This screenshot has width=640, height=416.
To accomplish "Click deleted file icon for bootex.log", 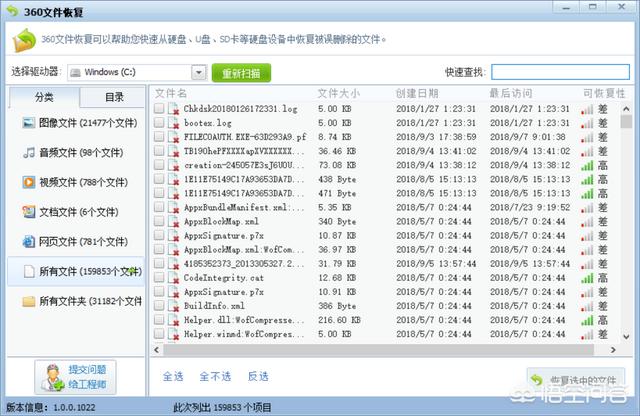I will coord(174,123).
